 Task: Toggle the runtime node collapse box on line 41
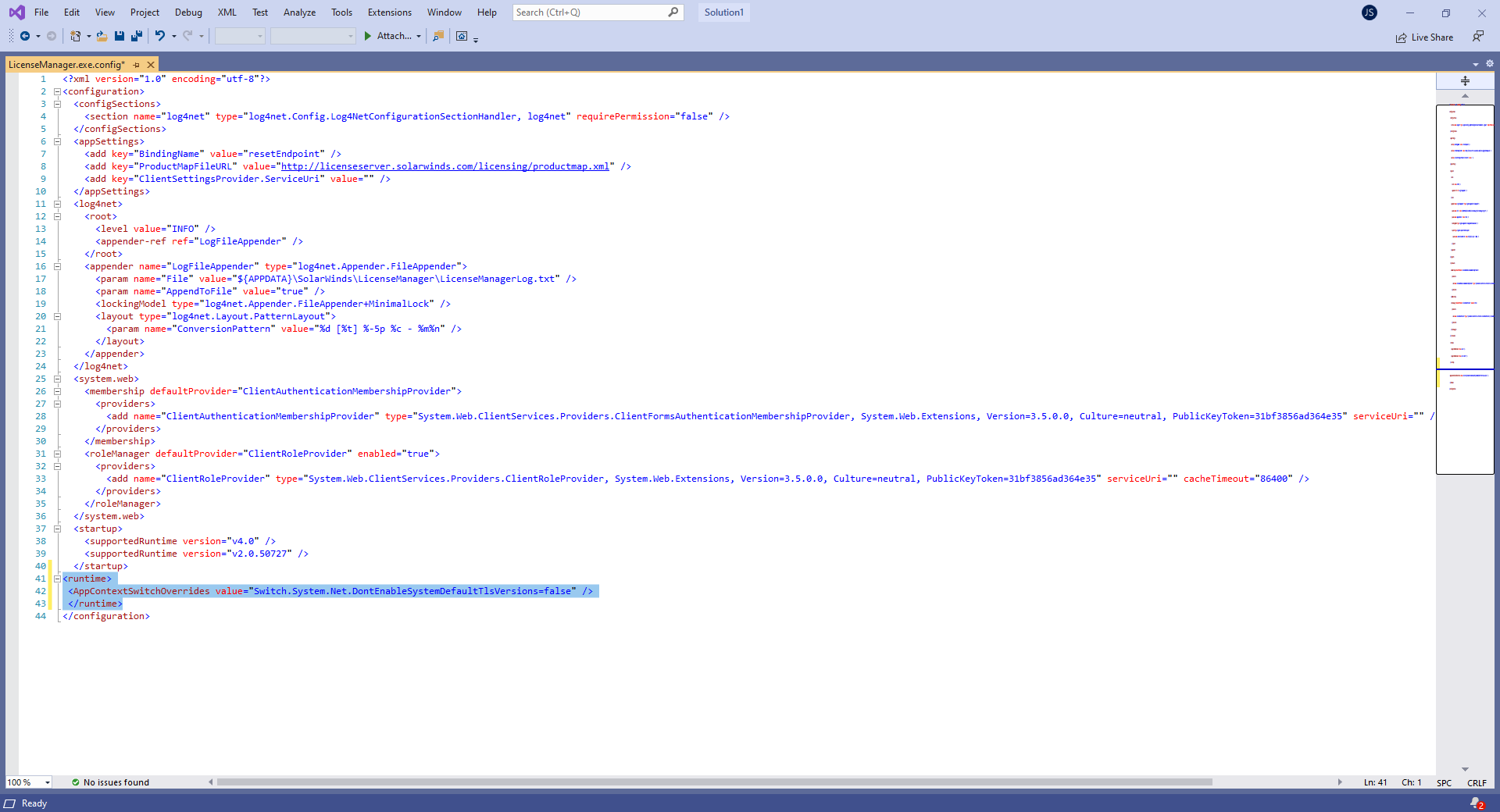(x=58, y=579)
